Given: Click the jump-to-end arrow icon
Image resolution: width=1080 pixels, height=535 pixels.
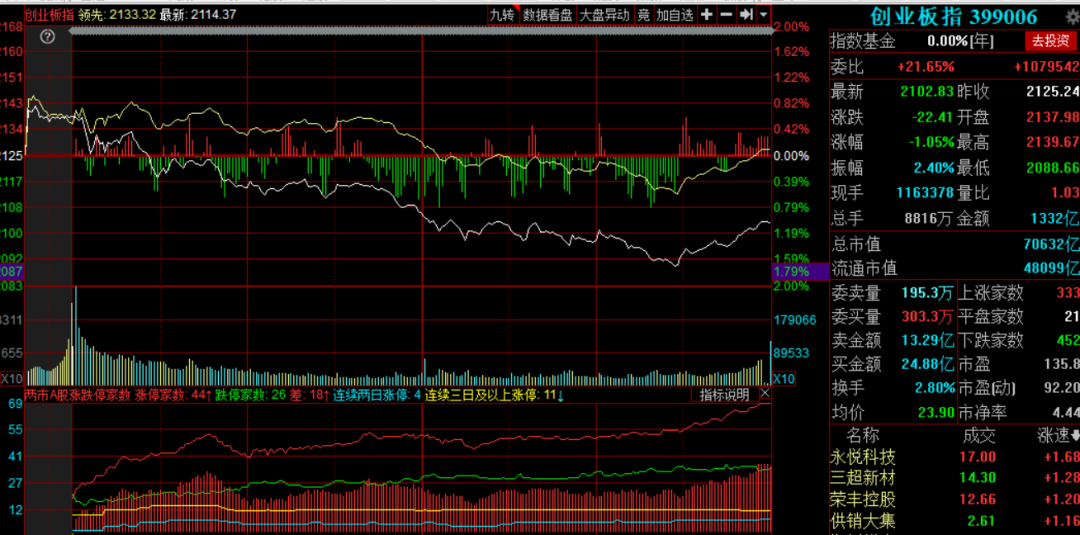Looking at the screenshot, I should click(746, 14).
